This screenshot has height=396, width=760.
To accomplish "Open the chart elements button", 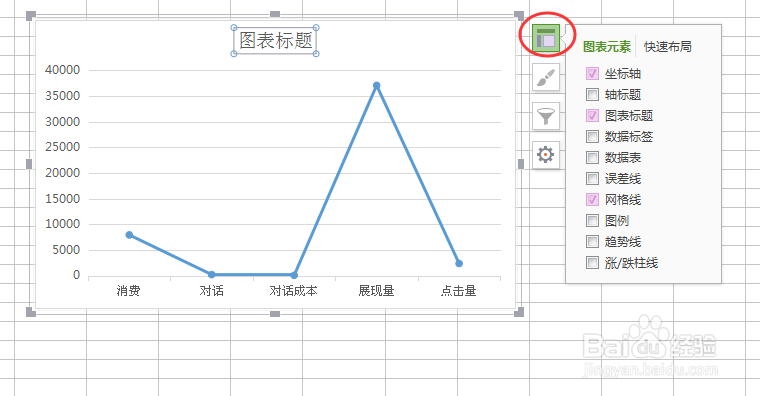I will [x=546, y=38].
